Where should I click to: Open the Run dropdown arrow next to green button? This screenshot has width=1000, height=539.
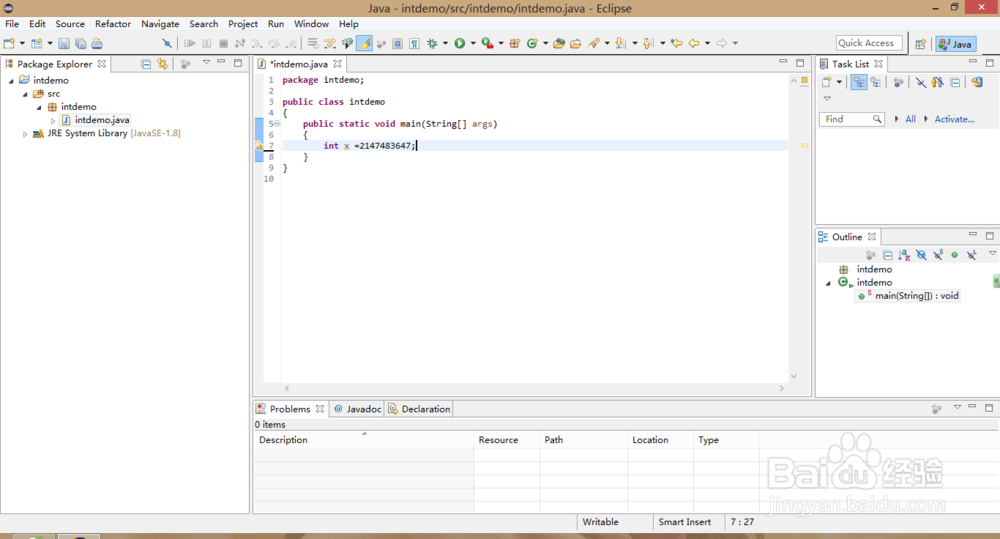473,43
